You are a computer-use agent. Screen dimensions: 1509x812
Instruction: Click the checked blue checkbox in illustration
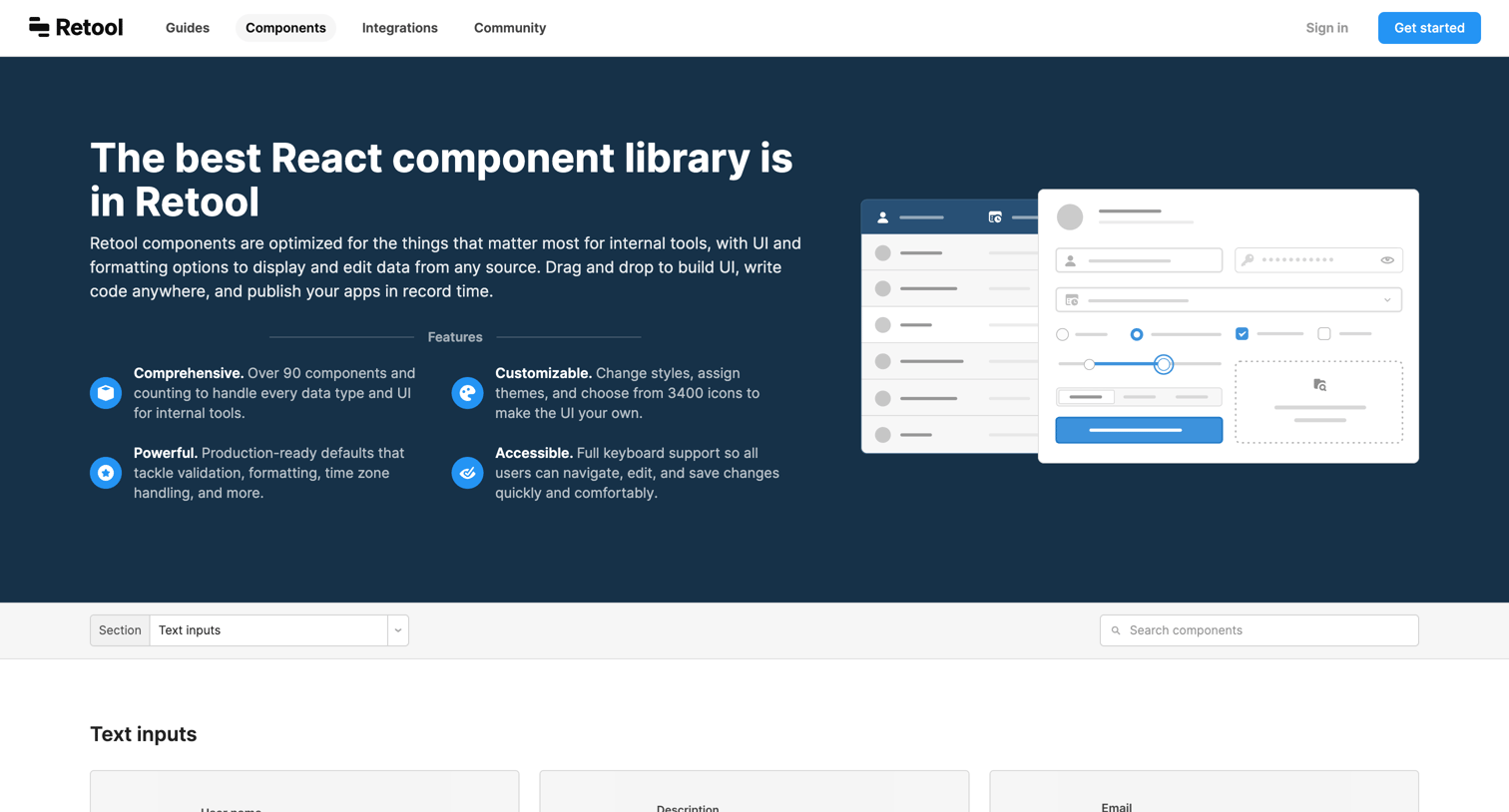(1242, 334)
